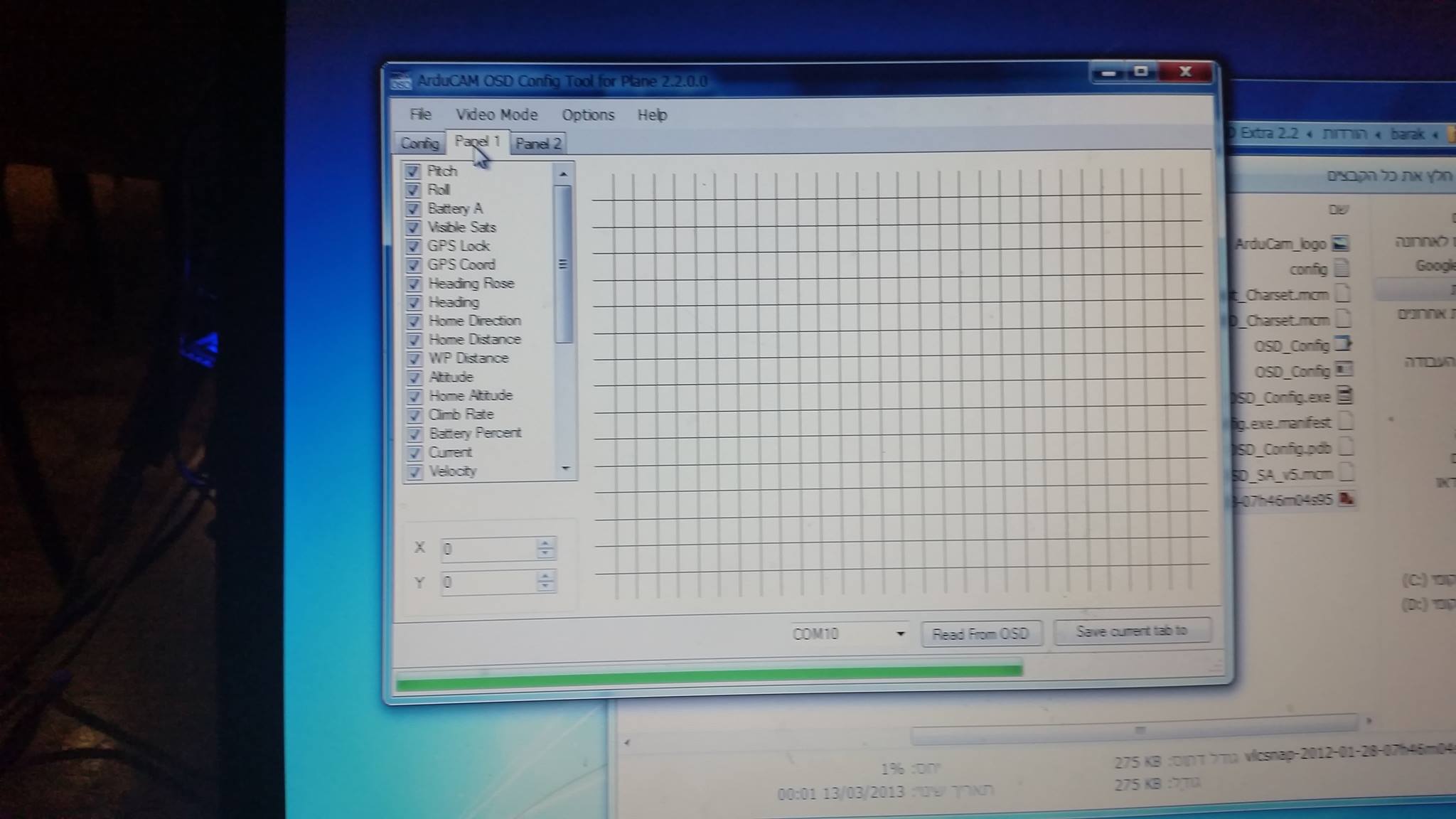Open the COM10 port dropdown

[x=899, y=633]
